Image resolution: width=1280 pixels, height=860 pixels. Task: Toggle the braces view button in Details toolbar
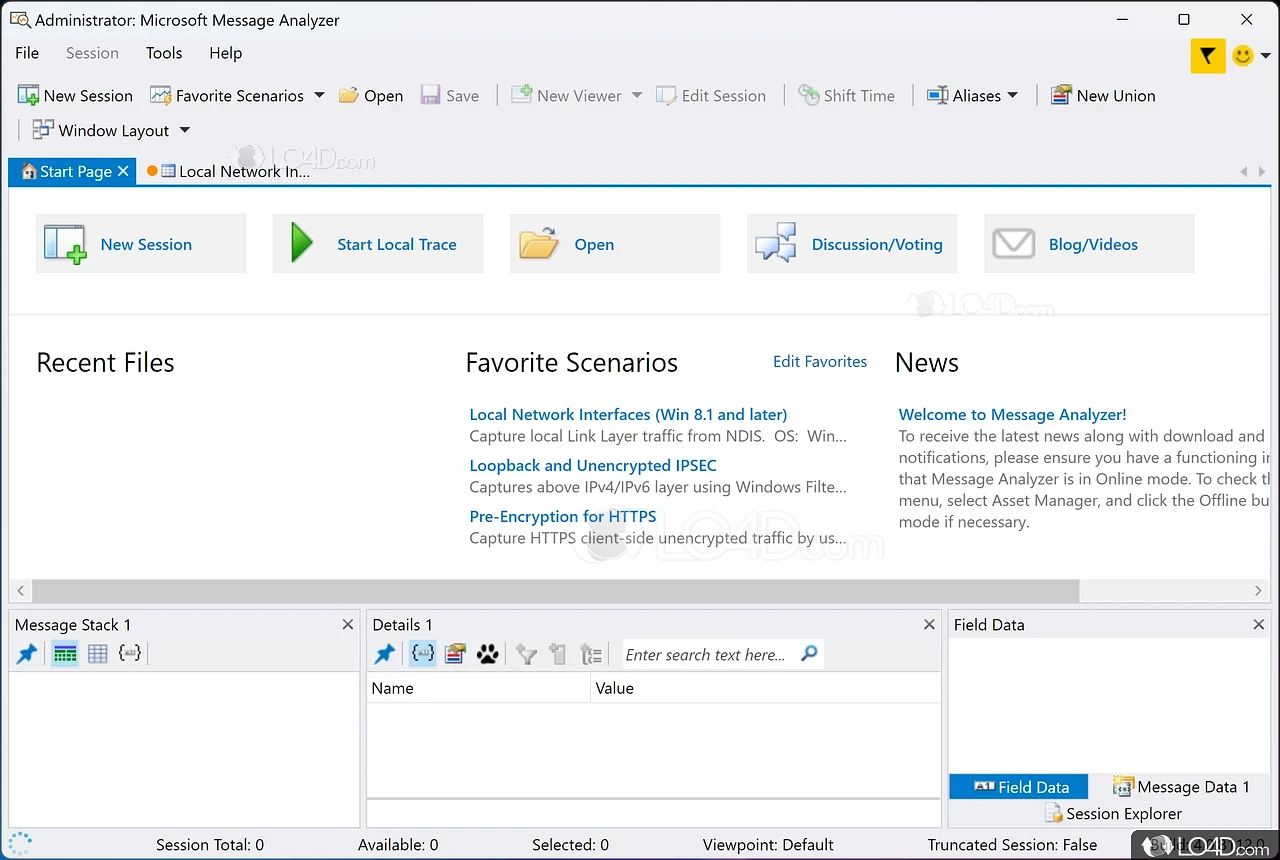point(422,654)
